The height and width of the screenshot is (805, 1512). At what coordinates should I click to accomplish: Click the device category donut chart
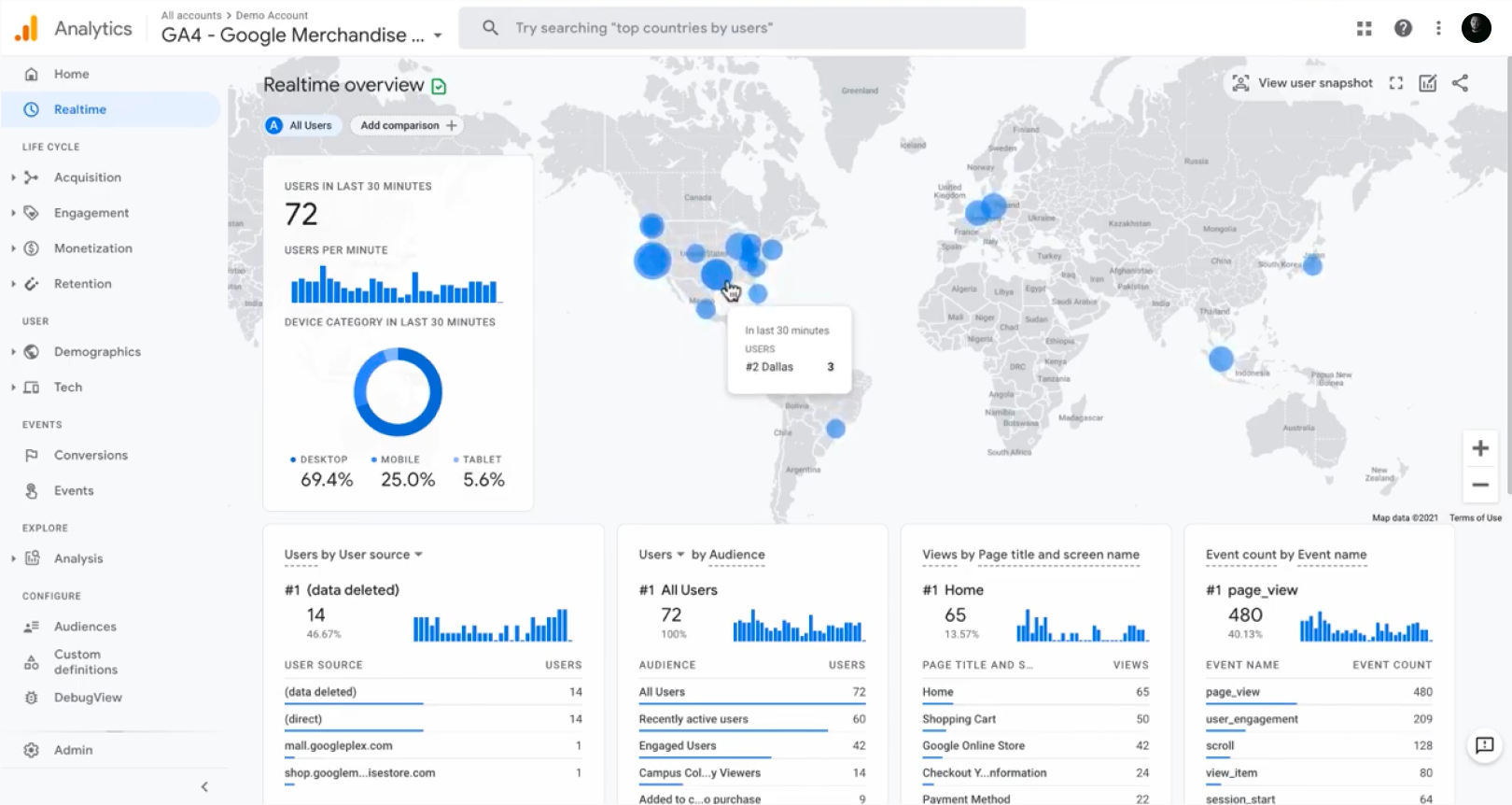click(398, 392)
